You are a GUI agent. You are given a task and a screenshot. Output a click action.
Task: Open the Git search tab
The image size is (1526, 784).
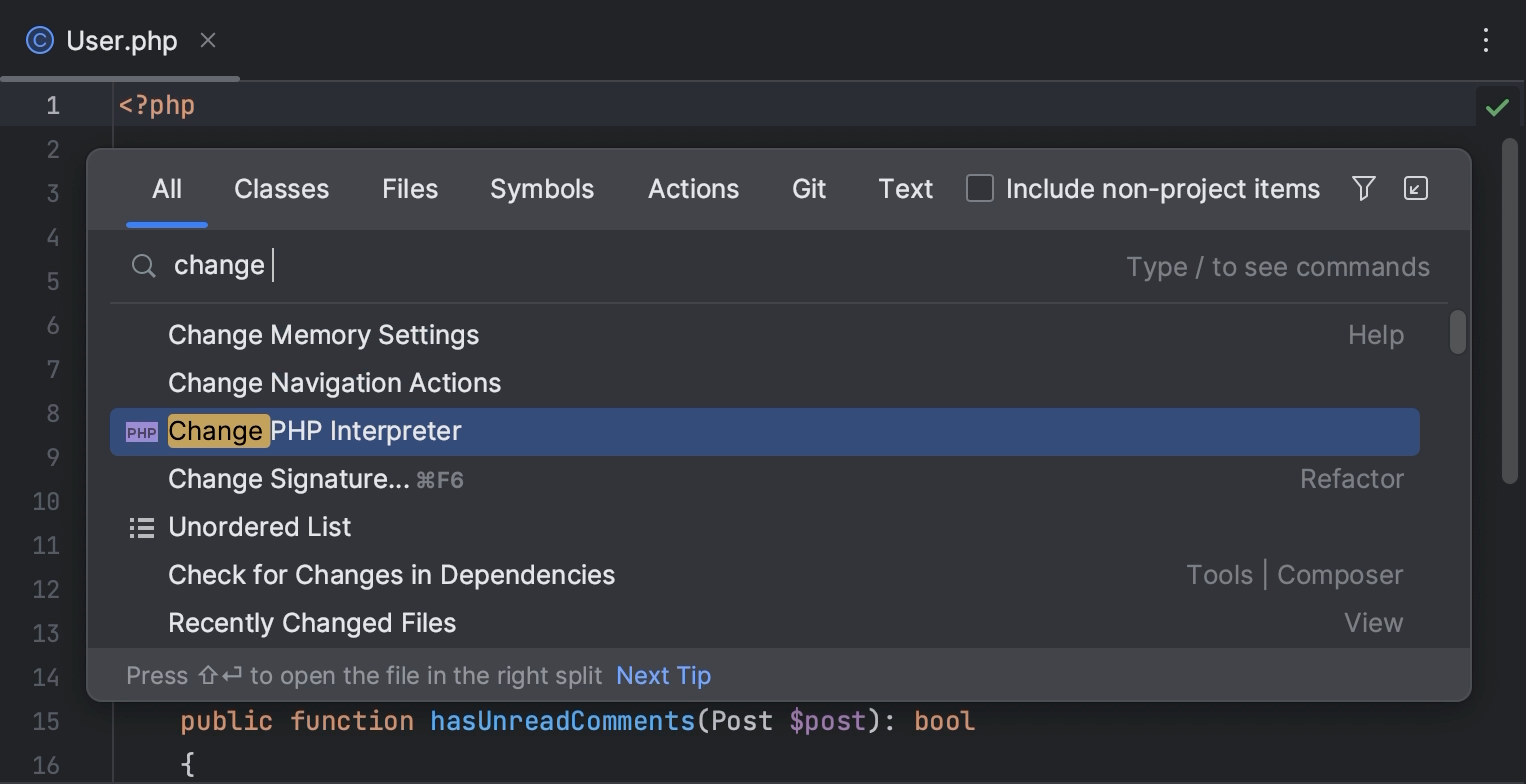[808, 189]
